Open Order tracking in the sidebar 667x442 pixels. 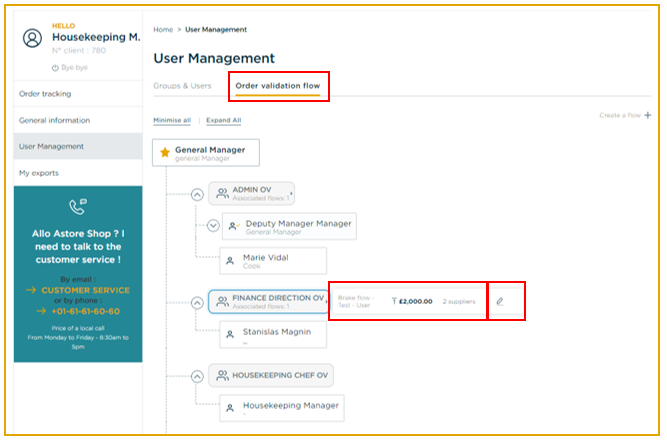(78, 94)
